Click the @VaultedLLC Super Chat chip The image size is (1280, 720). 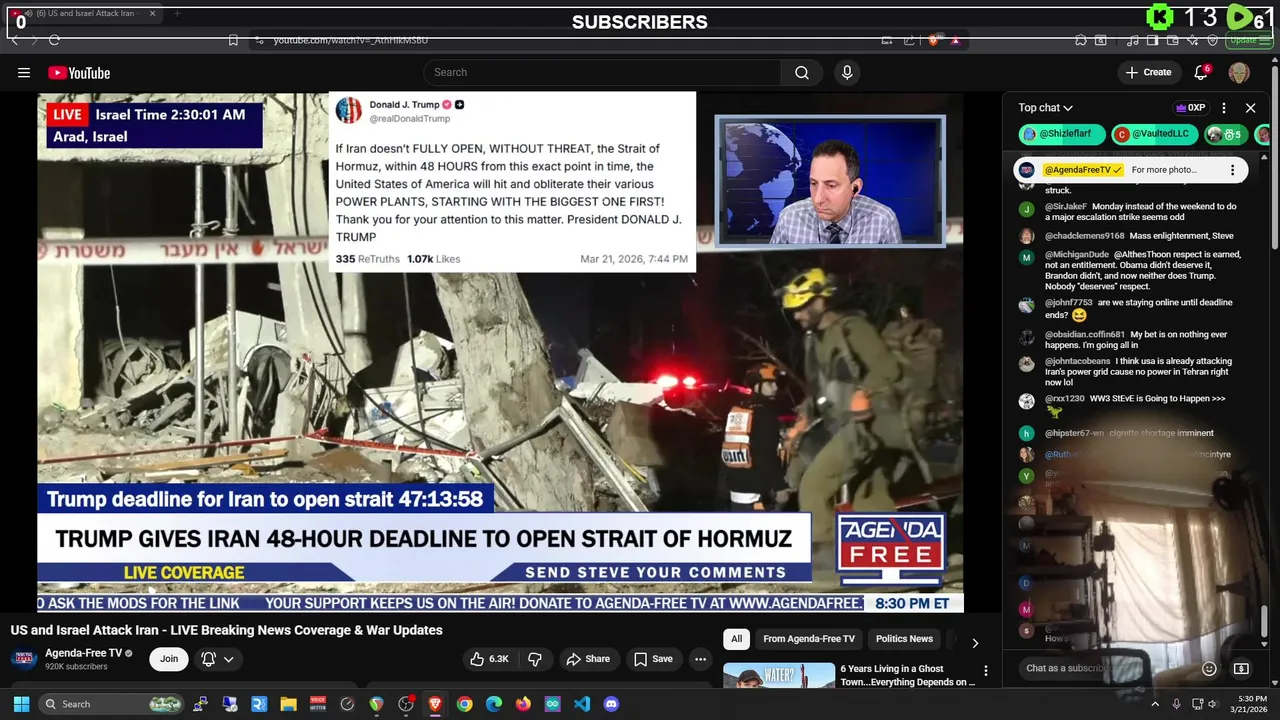point(1155,134)
